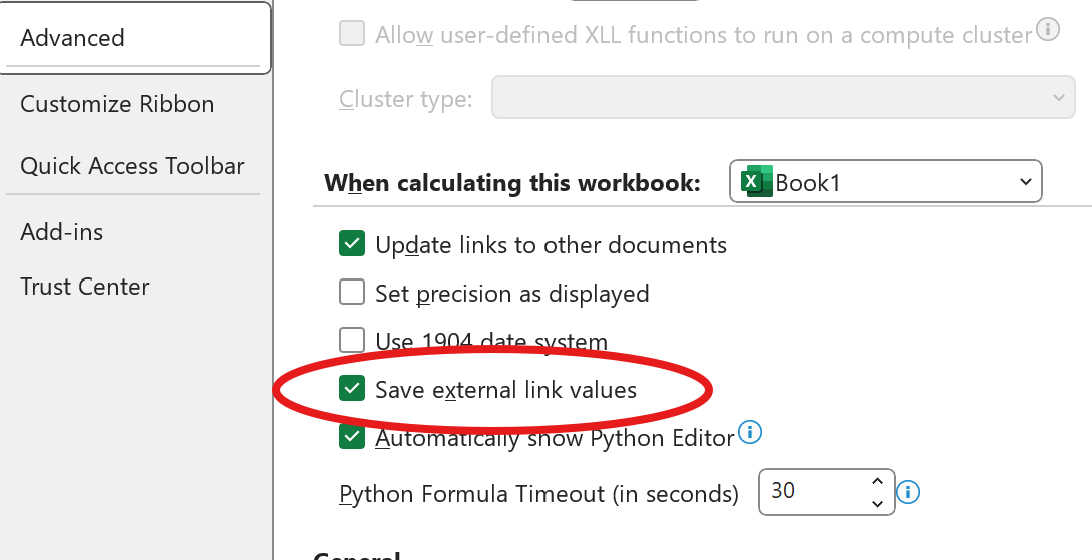
Task: Enable Use 1904 date system
Action: (x=352, y=340)
